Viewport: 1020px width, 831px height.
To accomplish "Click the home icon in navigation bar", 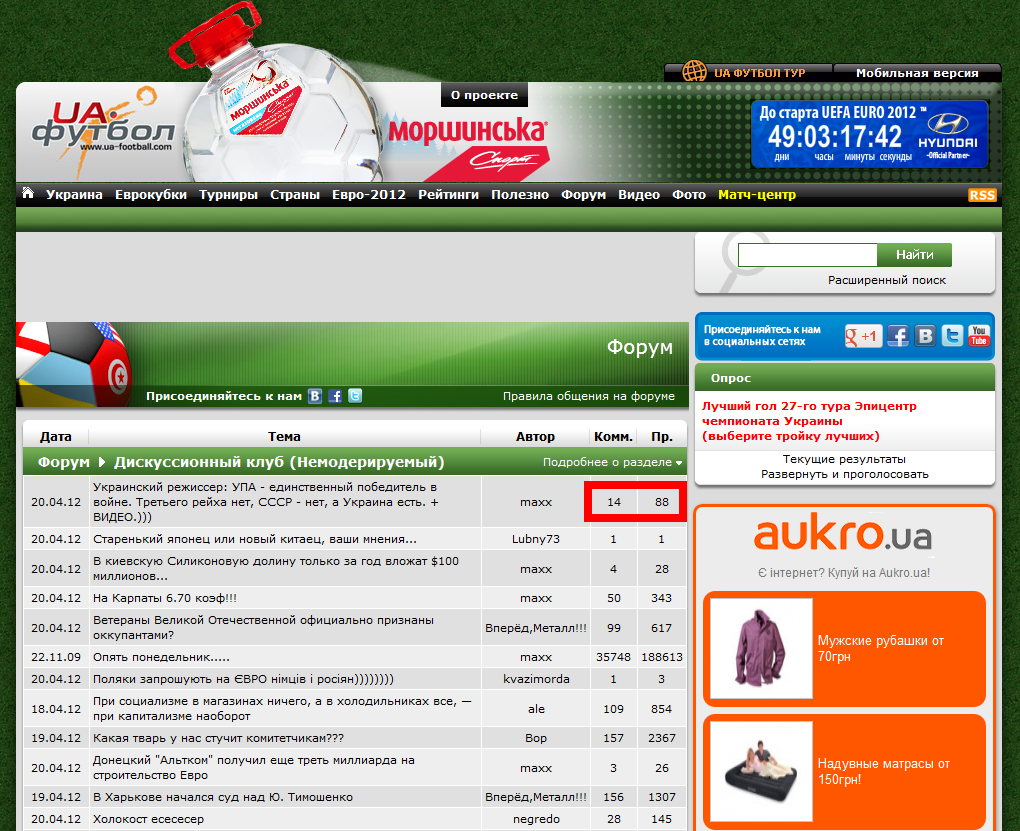I will [x=28, y=193].
